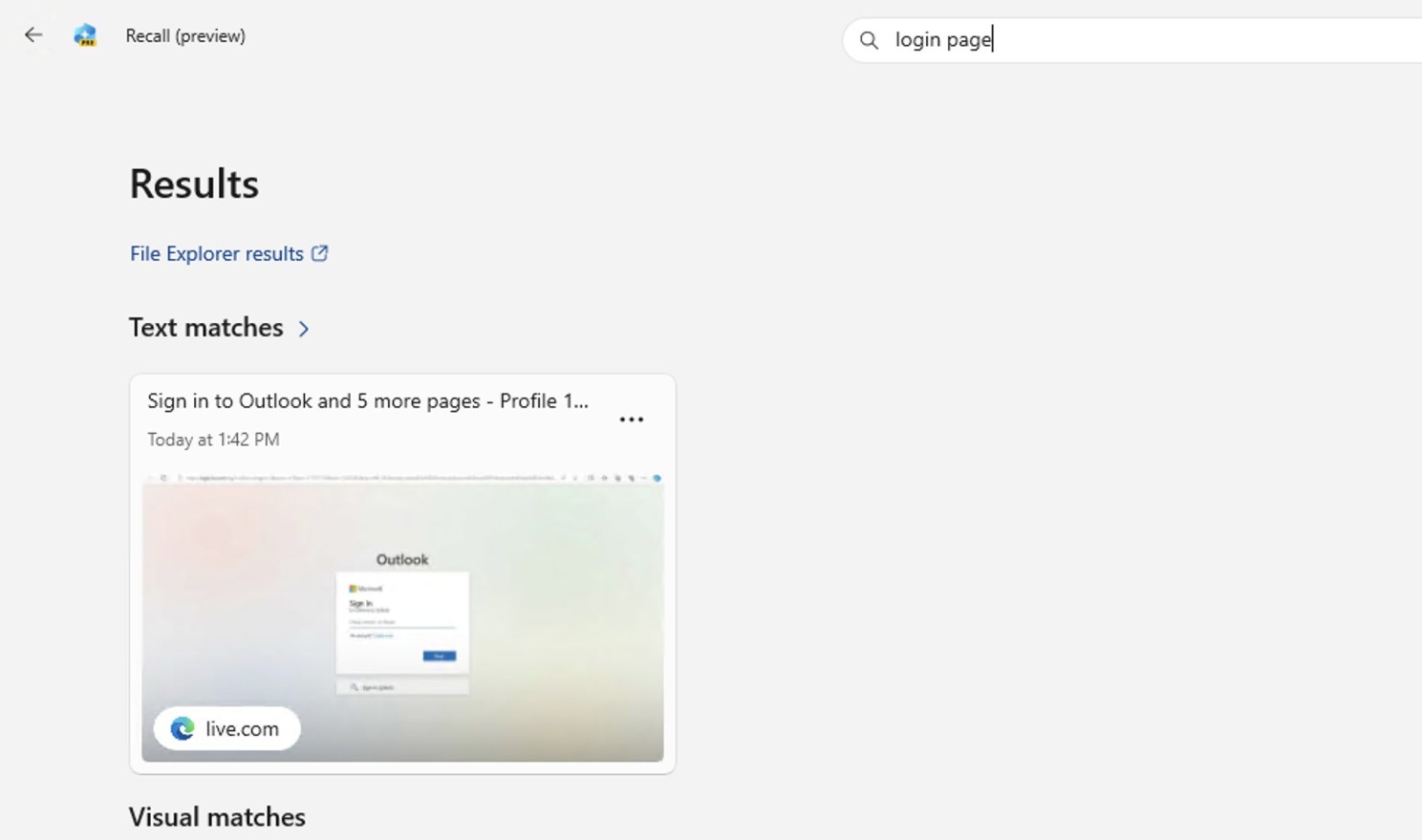Click the live.com badge on snapshot
Image resolution: width=1422 pixels, height=840 pixels.
pos(227,728)
